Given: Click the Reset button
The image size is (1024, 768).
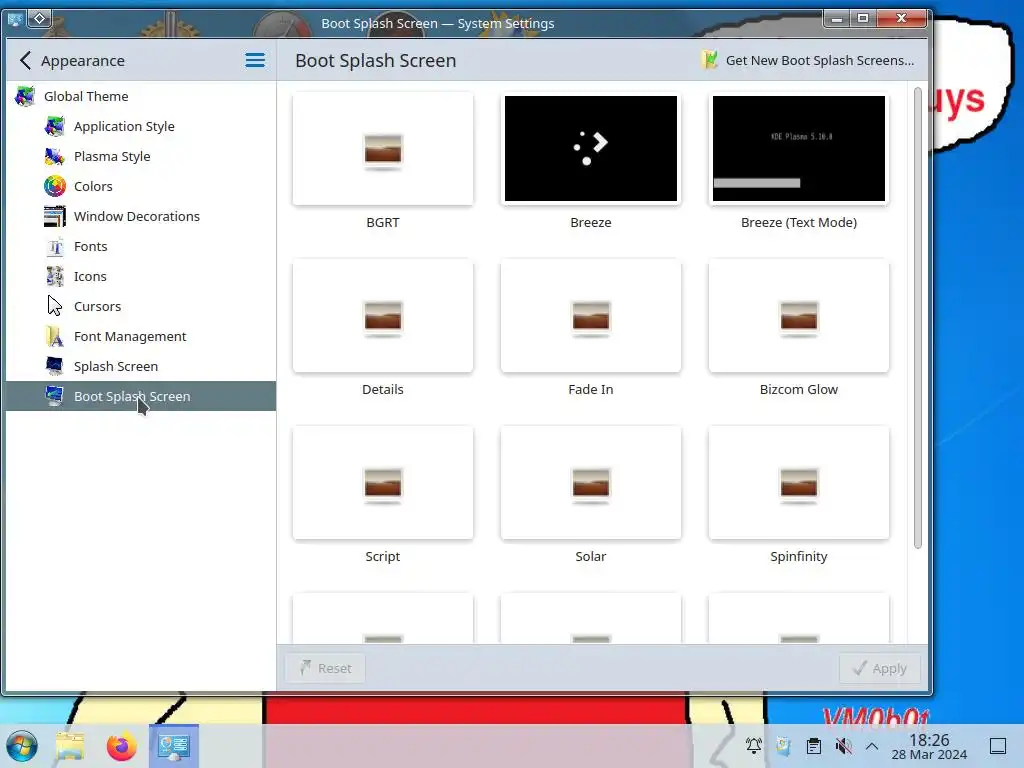Looking at the screenshot, I should (325, 668).
